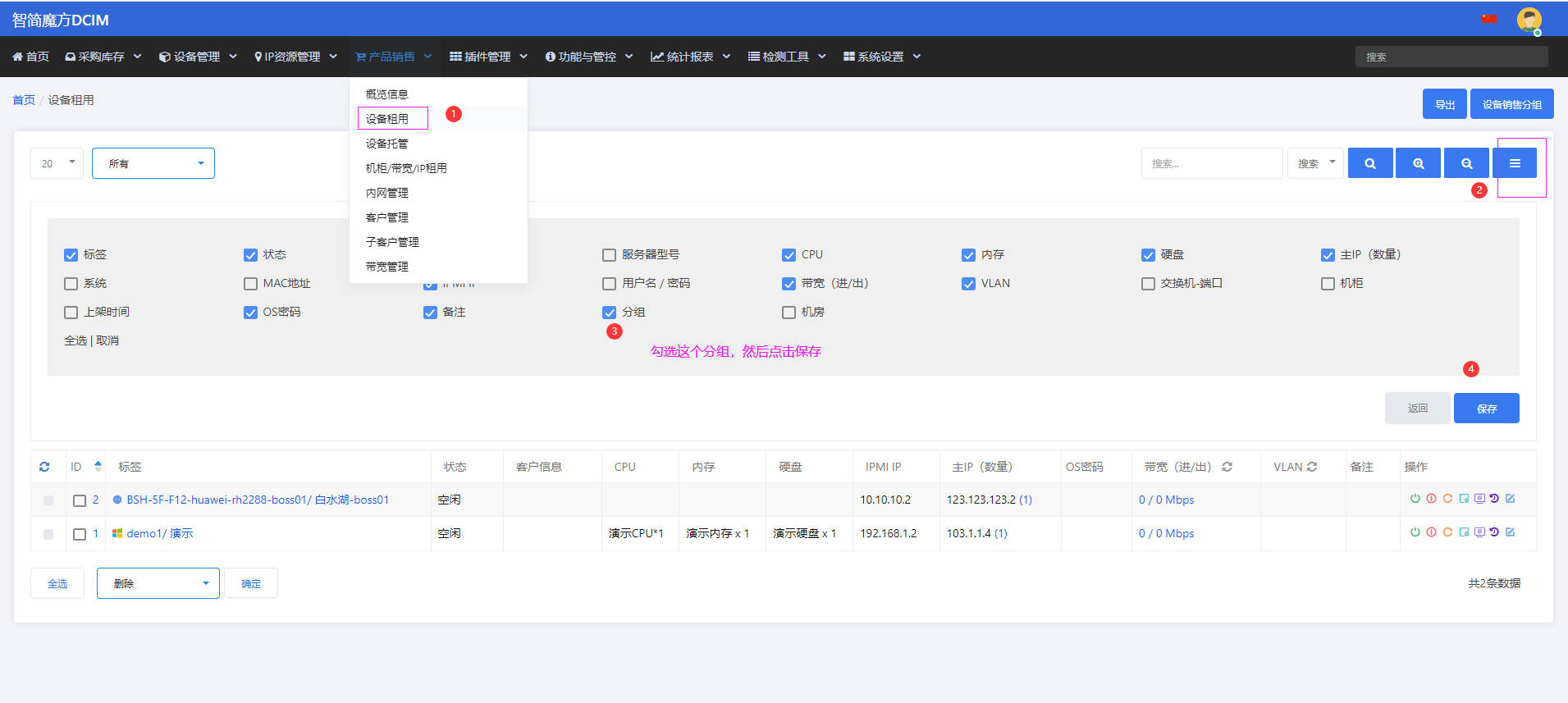
Task: Click the red power-off icon for demo1 row
Action: (x=1431, y=532)
